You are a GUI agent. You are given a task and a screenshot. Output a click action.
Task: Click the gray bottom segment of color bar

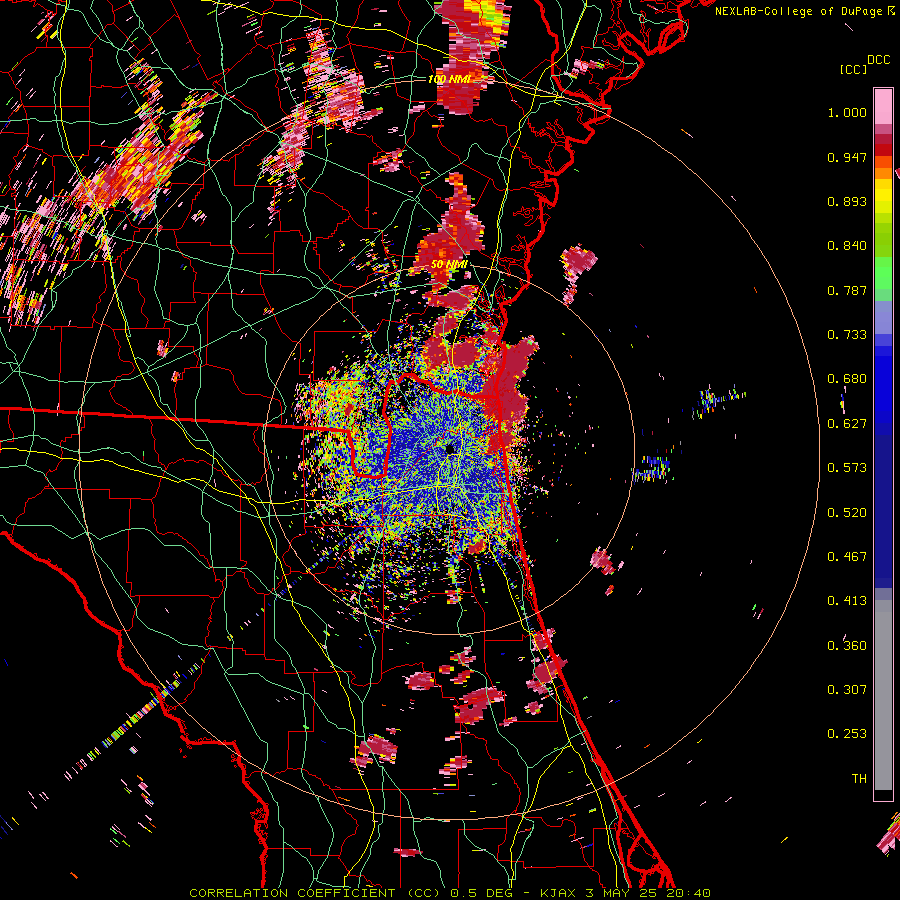click(x=883, y=695)
